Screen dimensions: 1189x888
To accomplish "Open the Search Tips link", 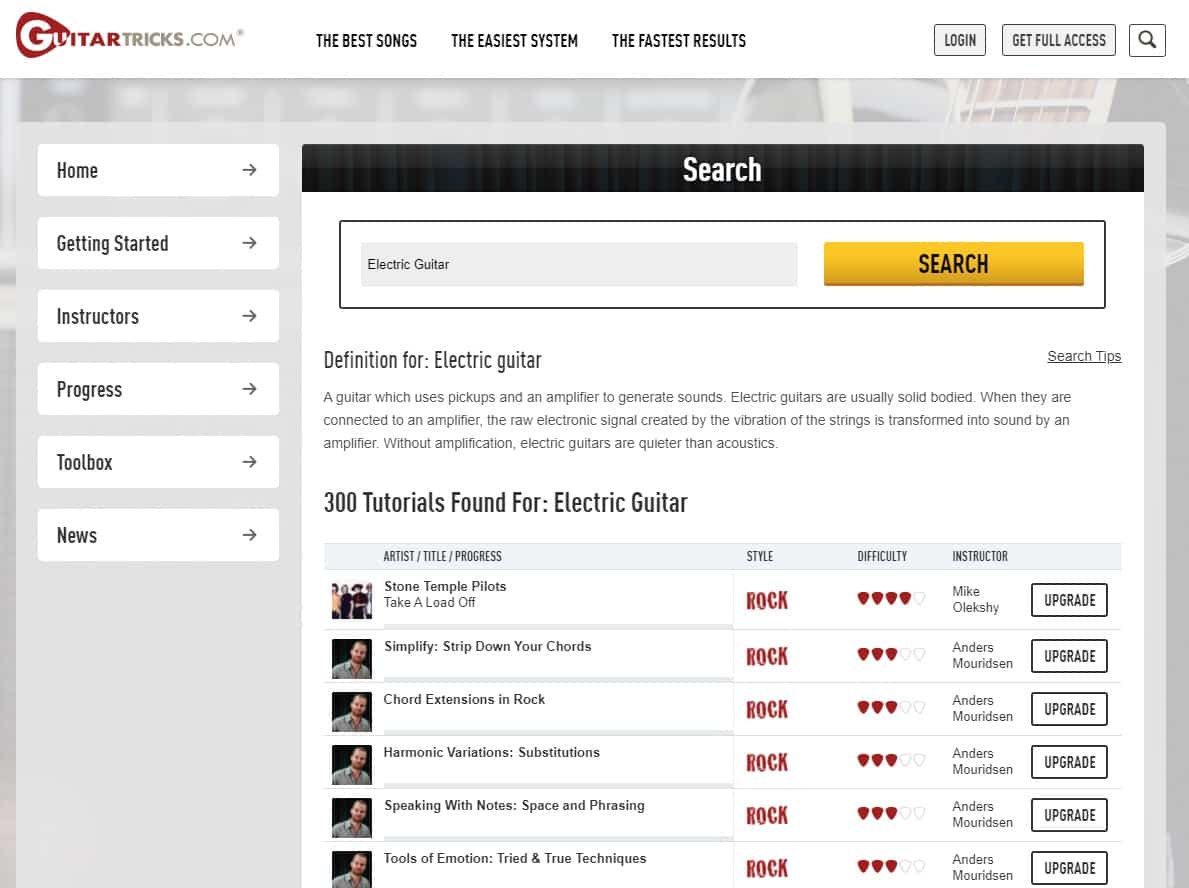I will 1084,356.
